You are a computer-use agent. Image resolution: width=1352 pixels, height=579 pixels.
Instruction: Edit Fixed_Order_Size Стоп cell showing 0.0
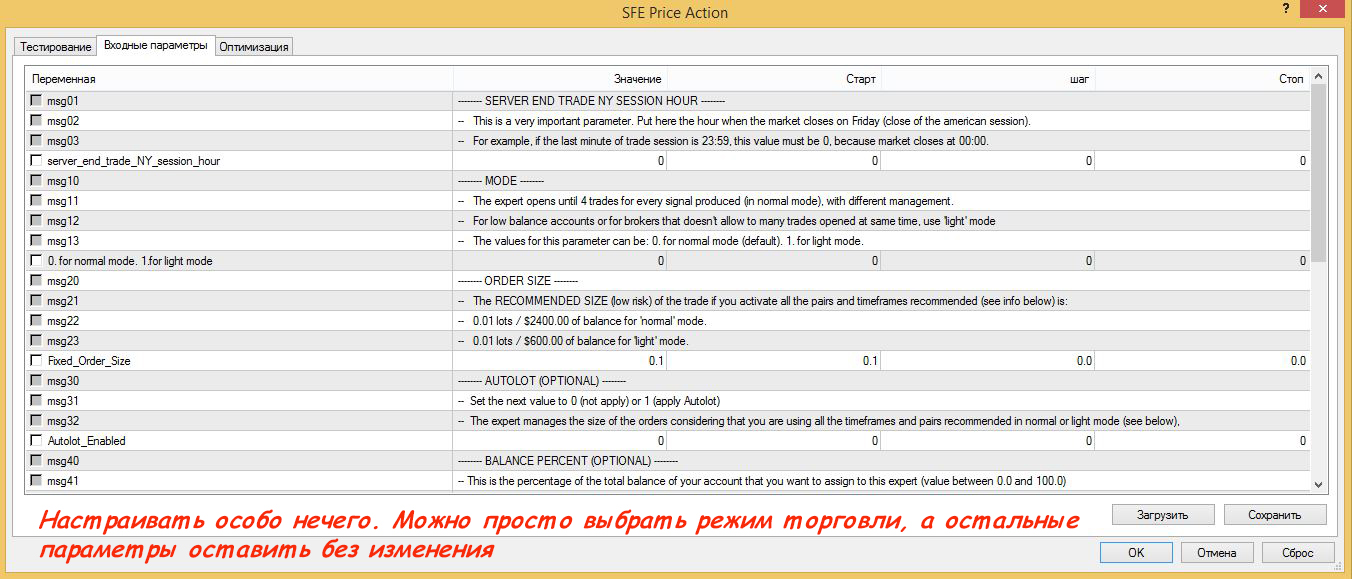click(x=1202, y=361)
